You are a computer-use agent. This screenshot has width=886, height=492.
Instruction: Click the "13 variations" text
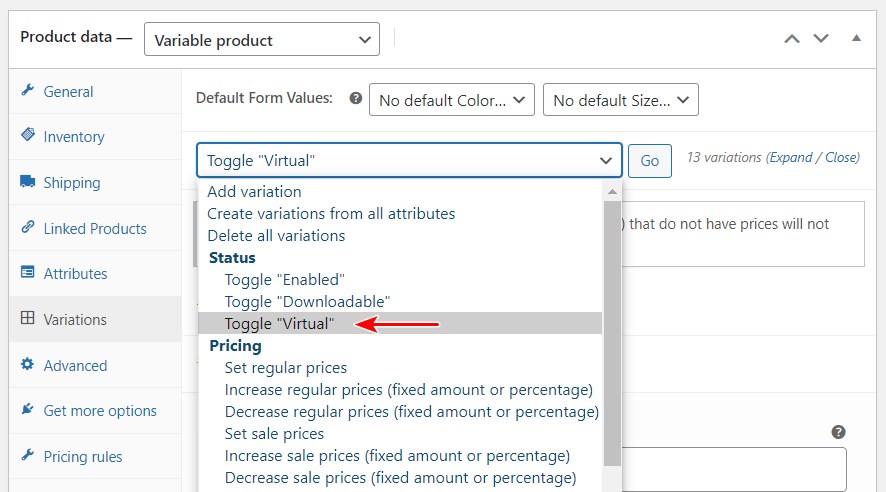pyautogui.click(x=724, y=158)
